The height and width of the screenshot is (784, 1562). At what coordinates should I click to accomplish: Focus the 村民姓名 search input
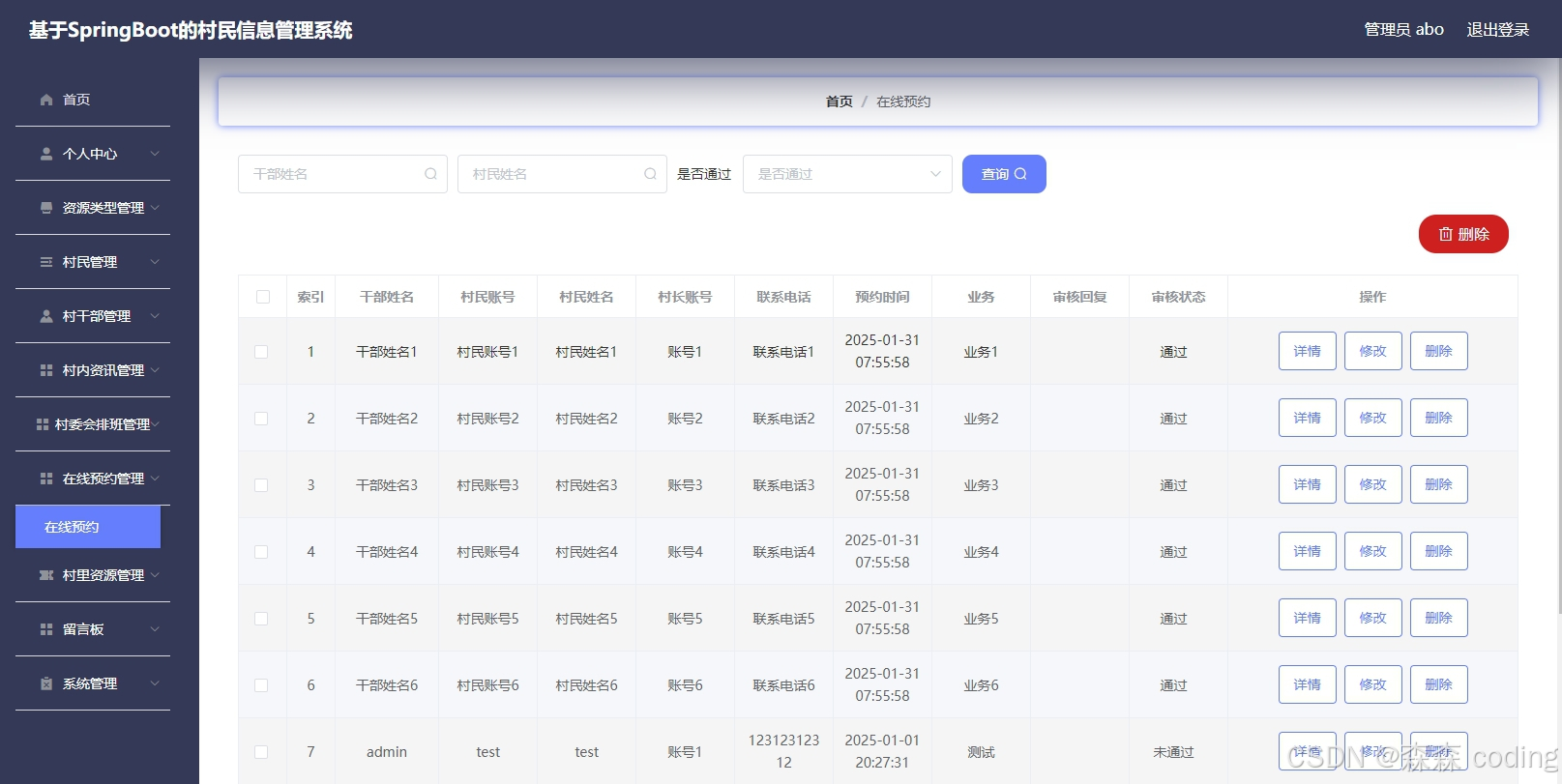[x=562, y=174]
